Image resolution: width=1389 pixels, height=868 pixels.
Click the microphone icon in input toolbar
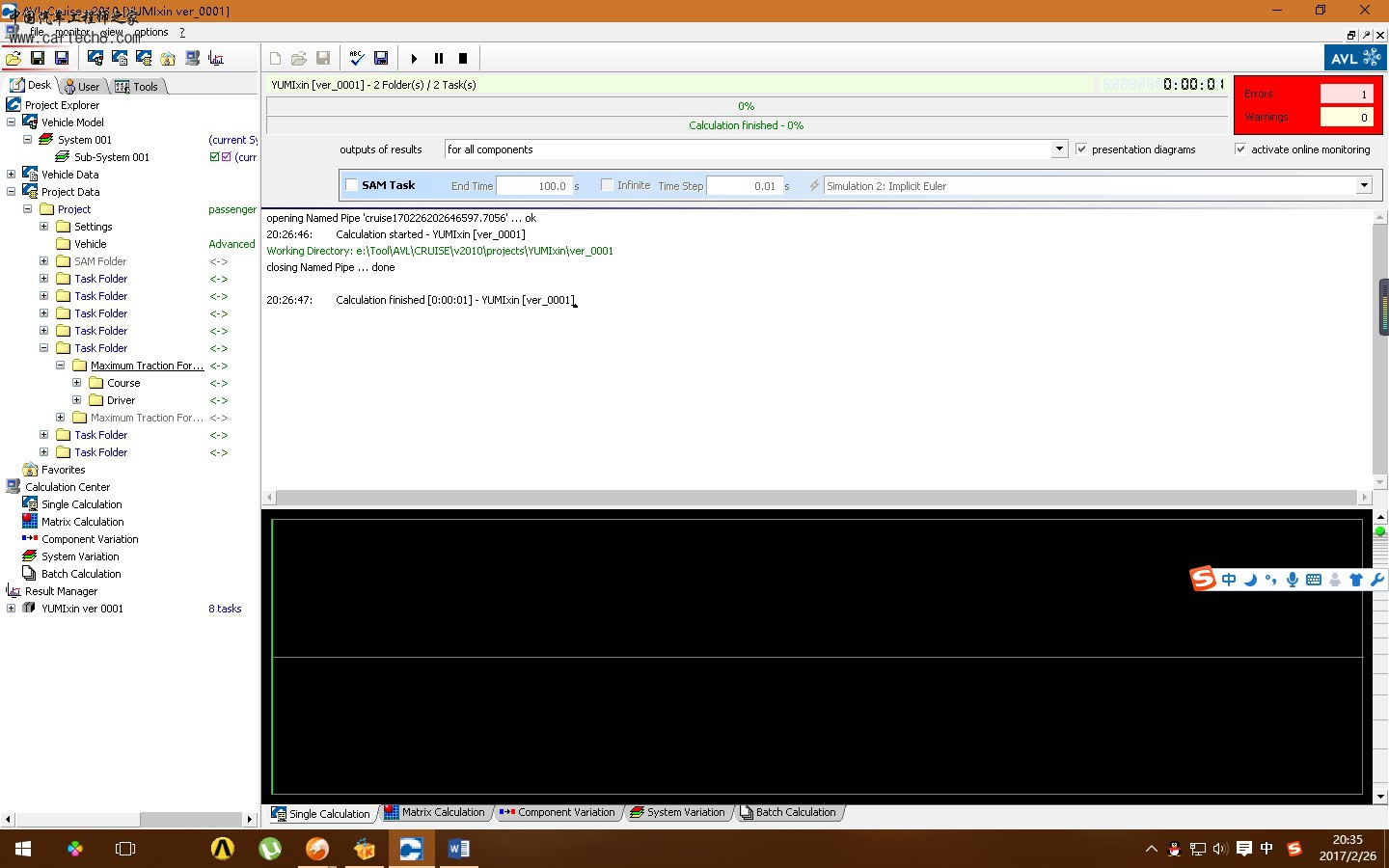[x=1293, y=580]
